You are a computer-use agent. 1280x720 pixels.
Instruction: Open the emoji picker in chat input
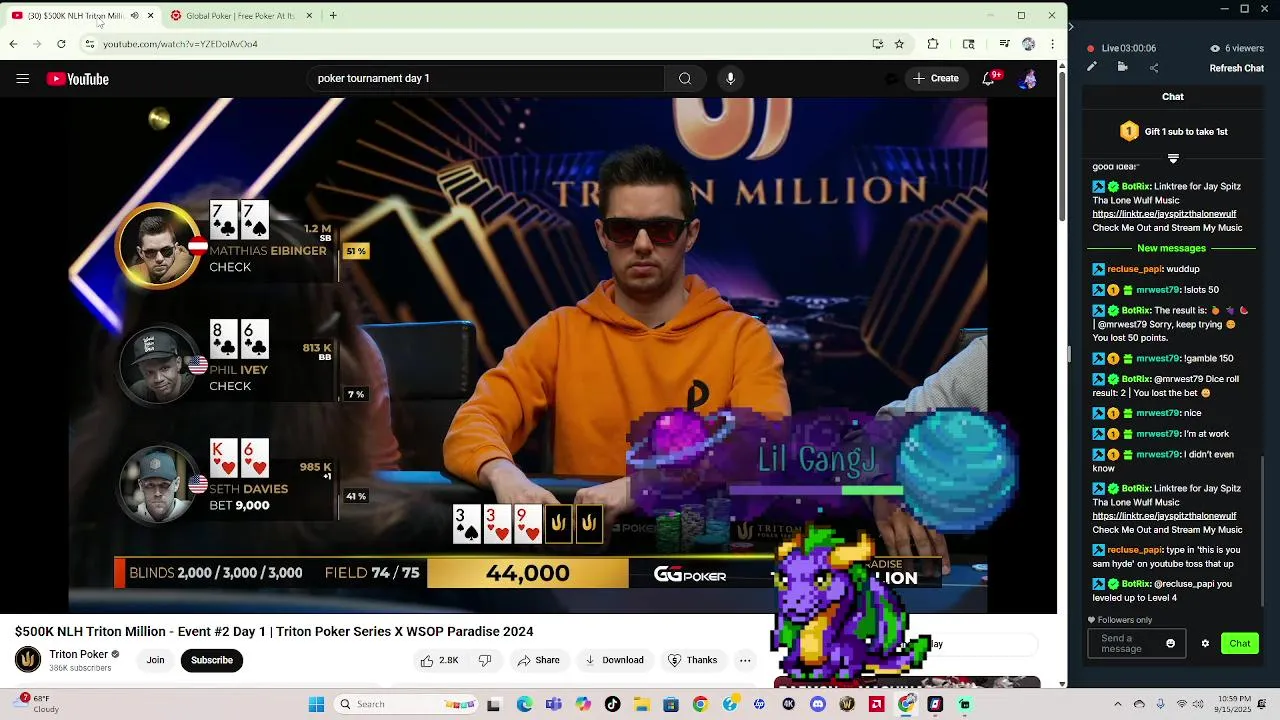pyautogui.click(x=1171, y=644)
